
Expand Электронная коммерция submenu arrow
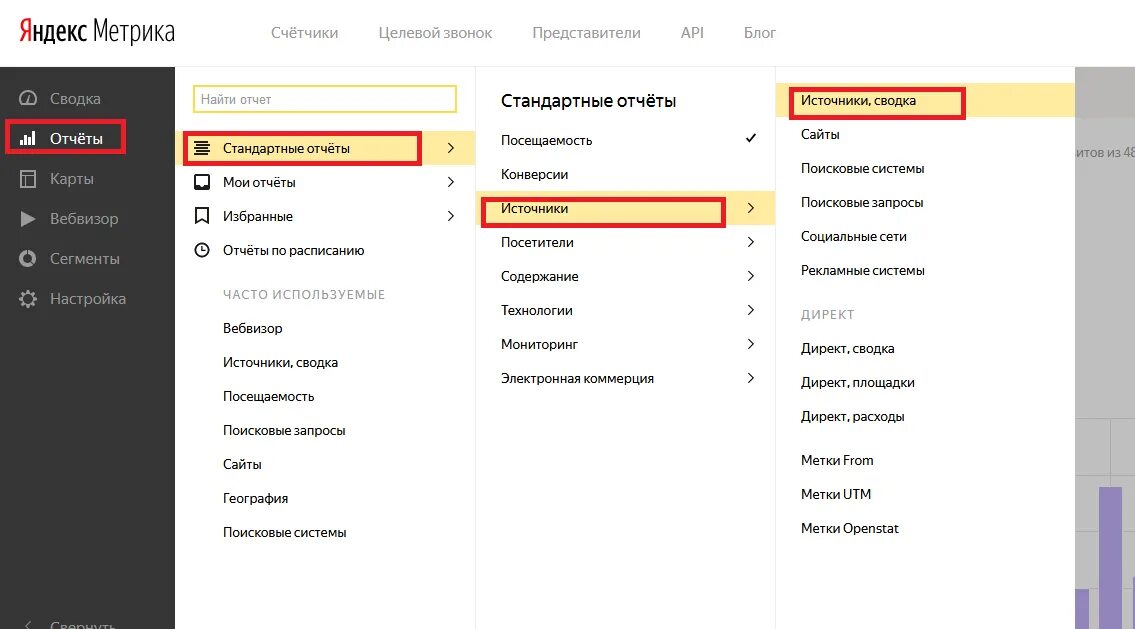(751, 378)
